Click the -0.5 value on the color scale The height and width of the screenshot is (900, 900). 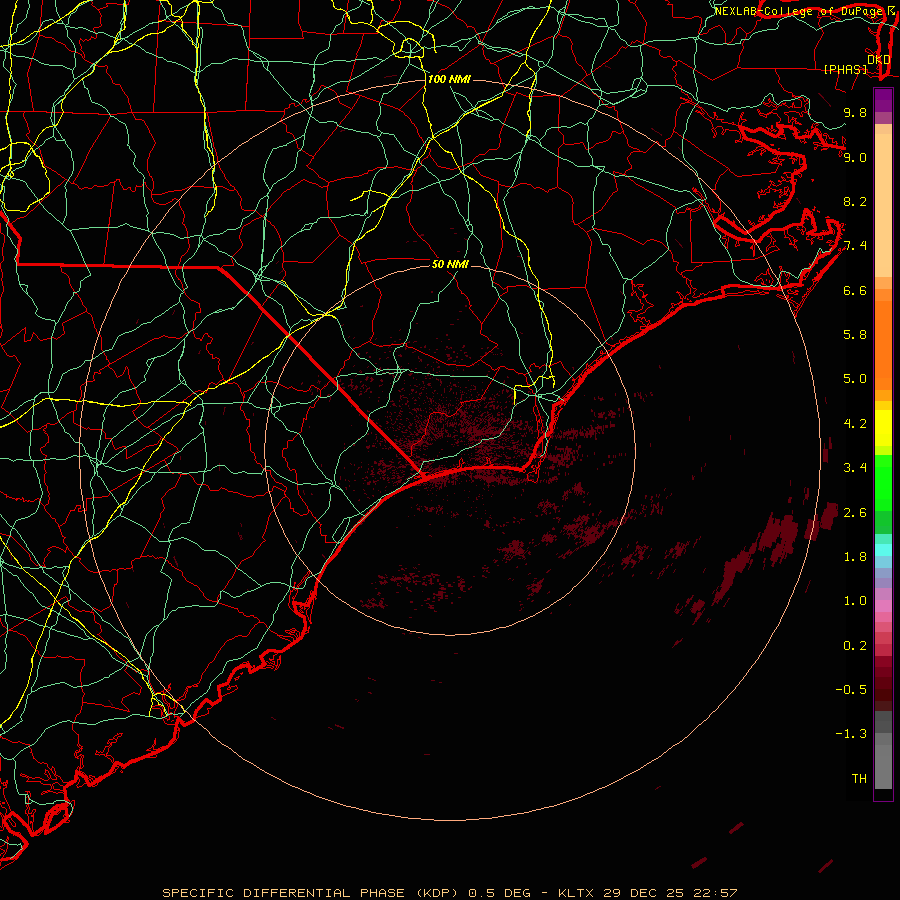(851, 690)
